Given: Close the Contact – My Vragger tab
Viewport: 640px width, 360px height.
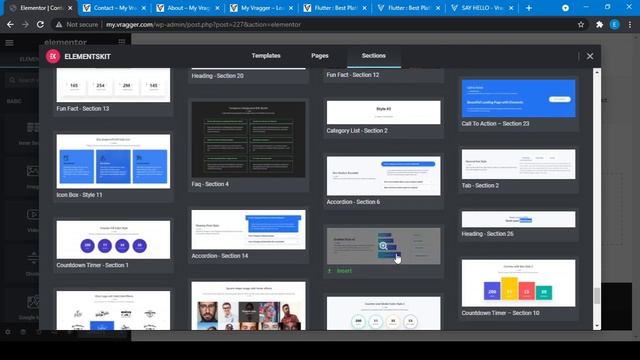Looking at the screenshot, I should [144, 8].
